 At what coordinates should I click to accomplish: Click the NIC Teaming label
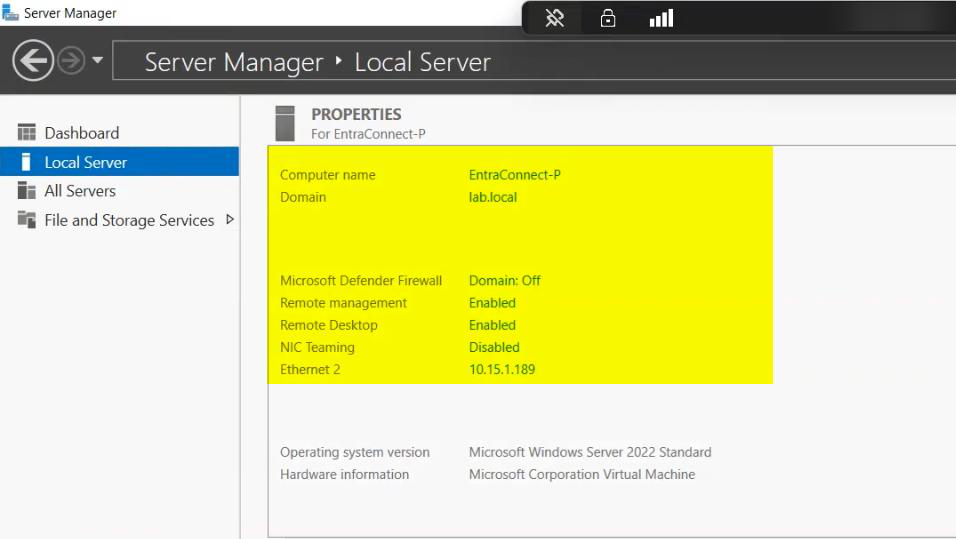pos(317,348)
